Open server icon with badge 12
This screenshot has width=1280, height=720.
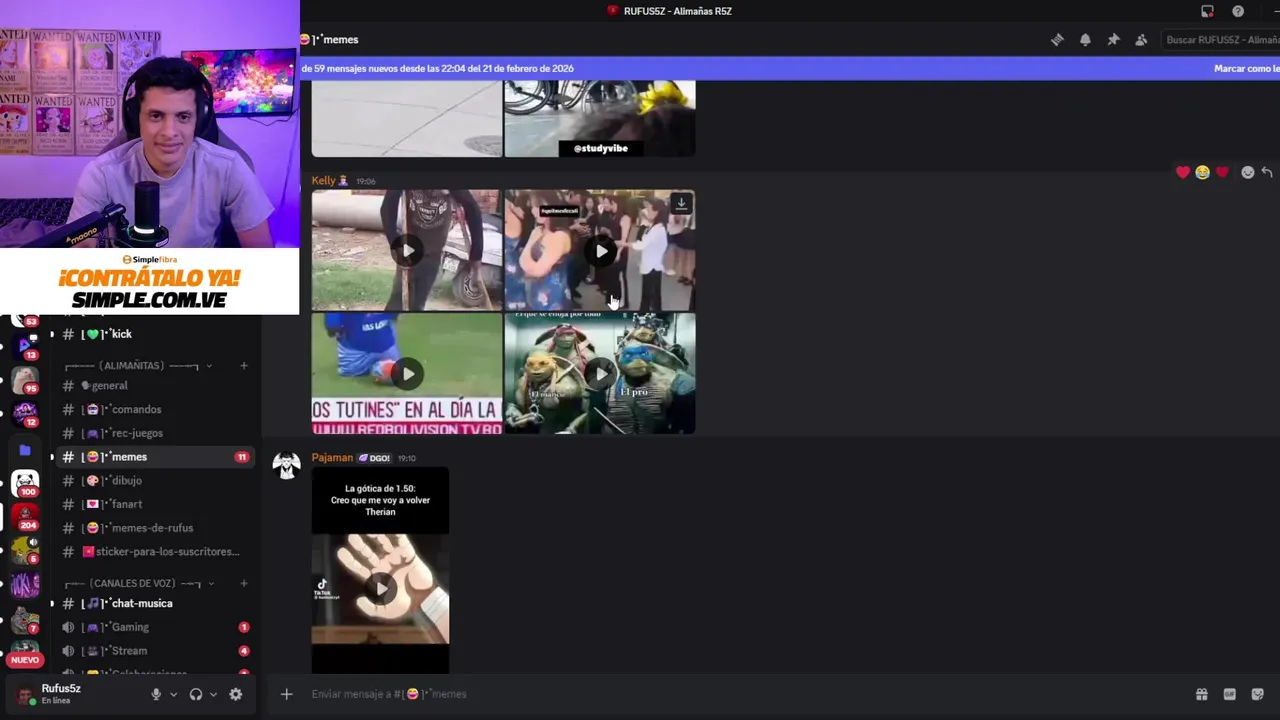click(25, 414)
